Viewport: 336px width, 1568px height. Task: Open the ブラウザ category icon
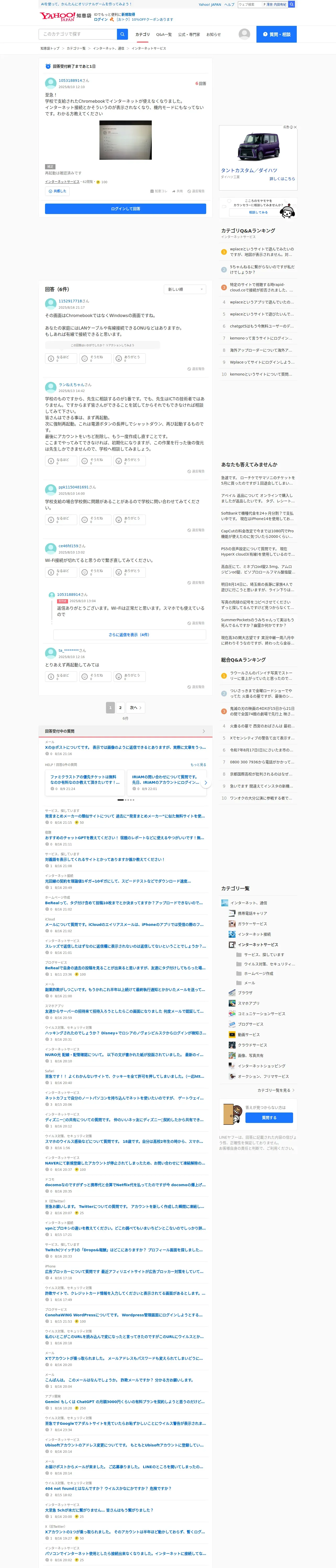pos(232,993)
